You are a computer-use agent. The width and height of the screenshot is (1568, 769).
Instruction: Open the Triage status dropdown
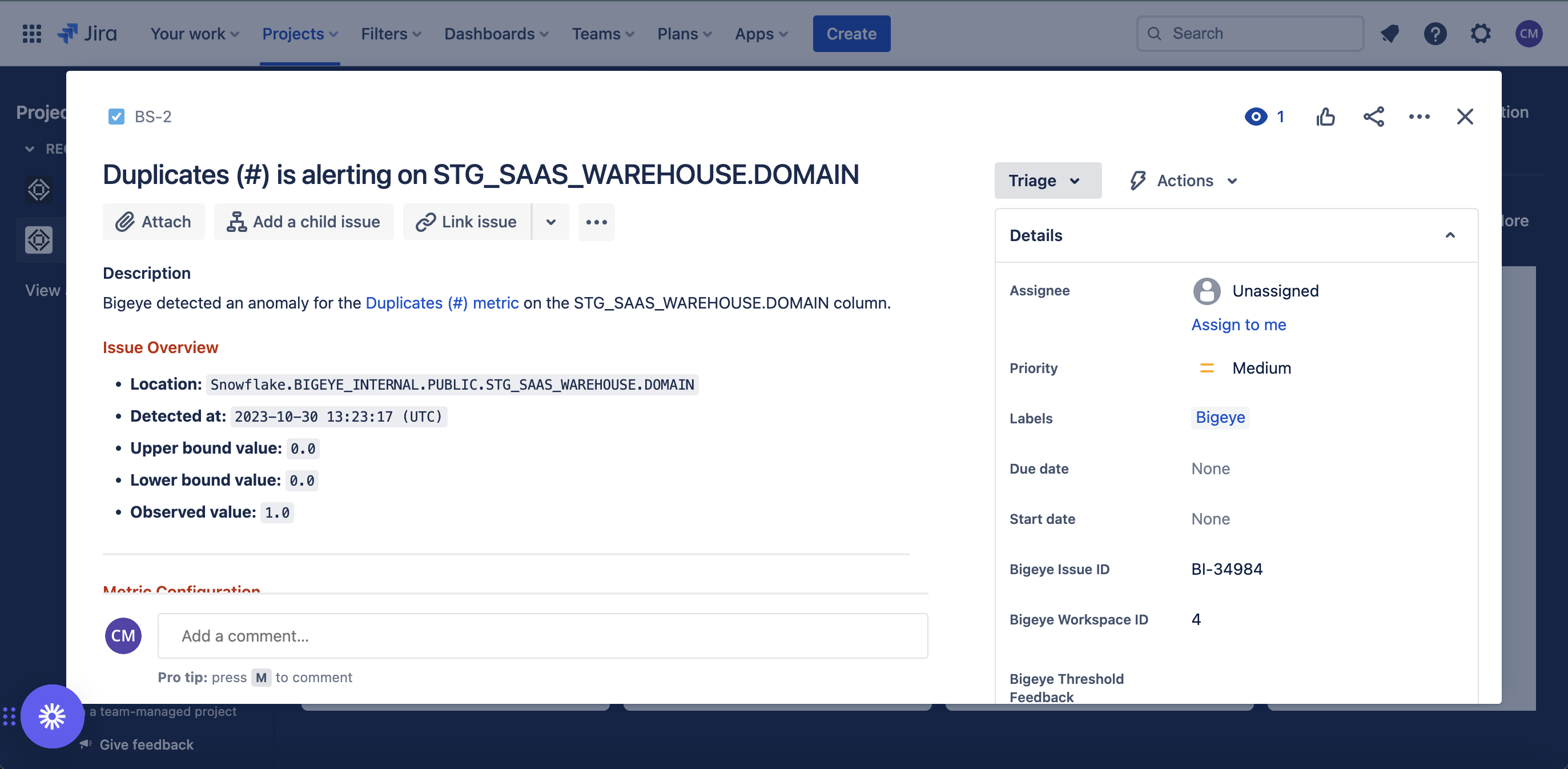(1047, 180)
